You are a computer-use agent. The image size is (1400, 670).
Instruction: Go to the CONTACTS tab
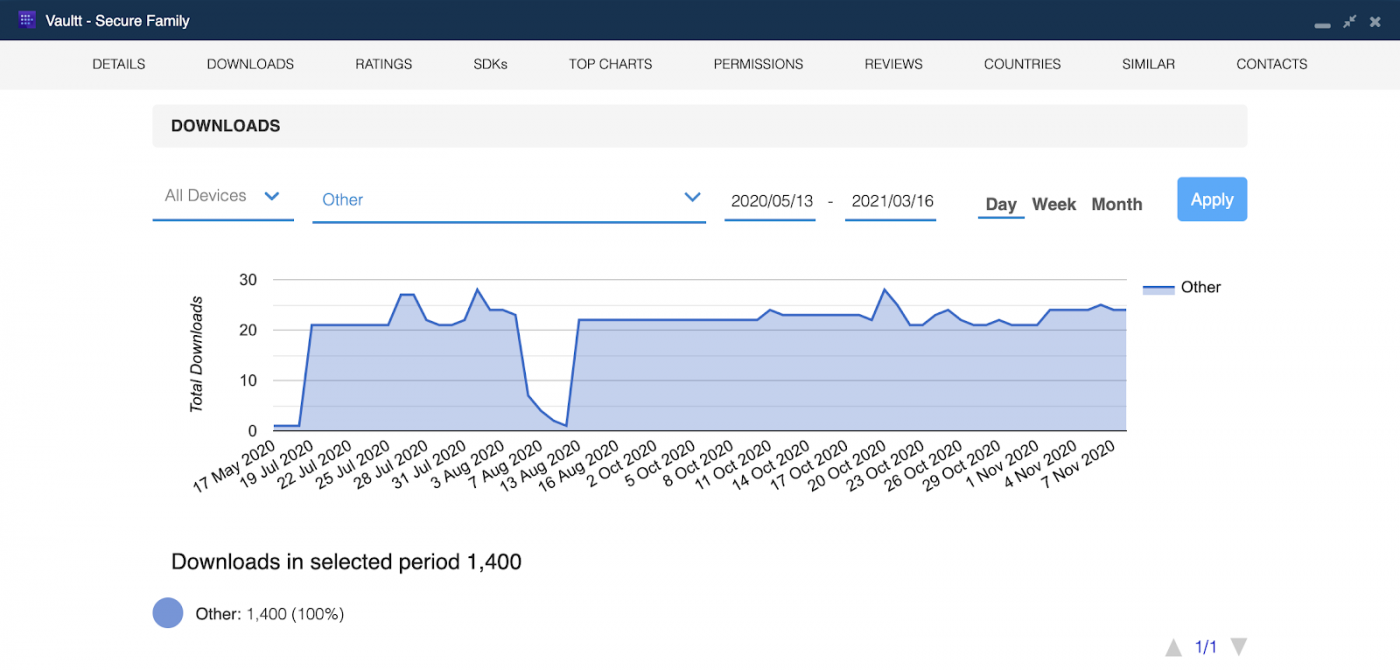(1272, 64)
